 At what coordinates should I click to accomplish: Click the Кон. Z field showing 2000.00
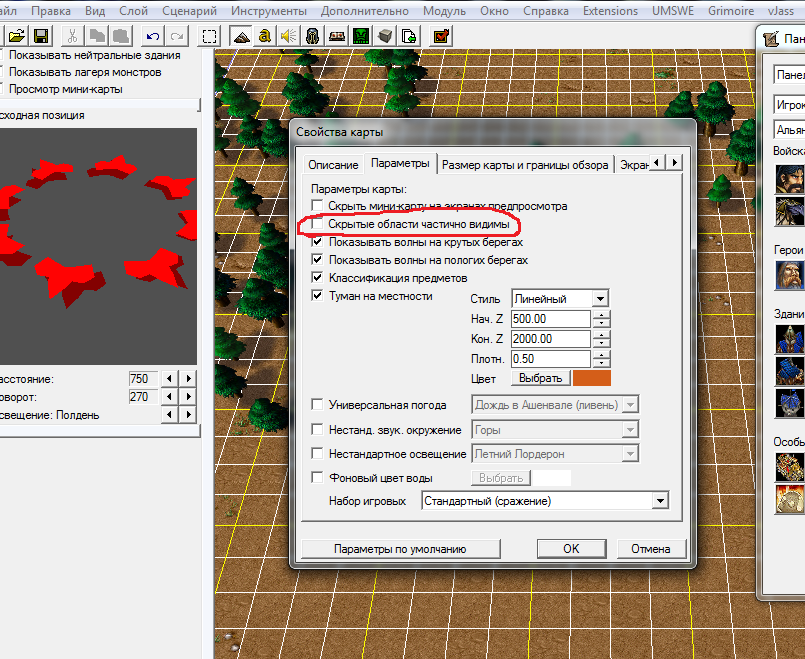point(551,339)
